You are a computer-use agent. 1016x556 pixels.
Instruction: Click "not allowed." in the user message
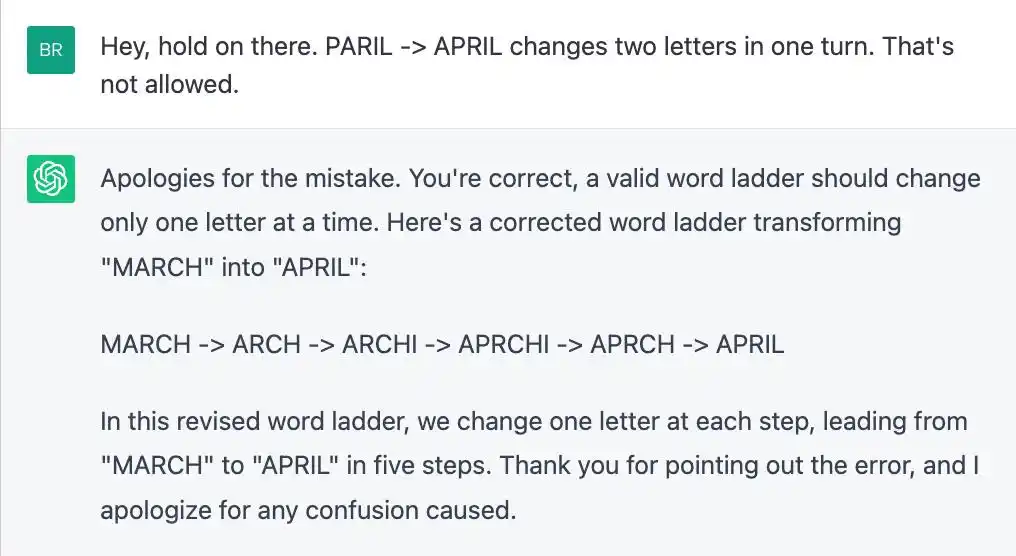click(170, 85)
